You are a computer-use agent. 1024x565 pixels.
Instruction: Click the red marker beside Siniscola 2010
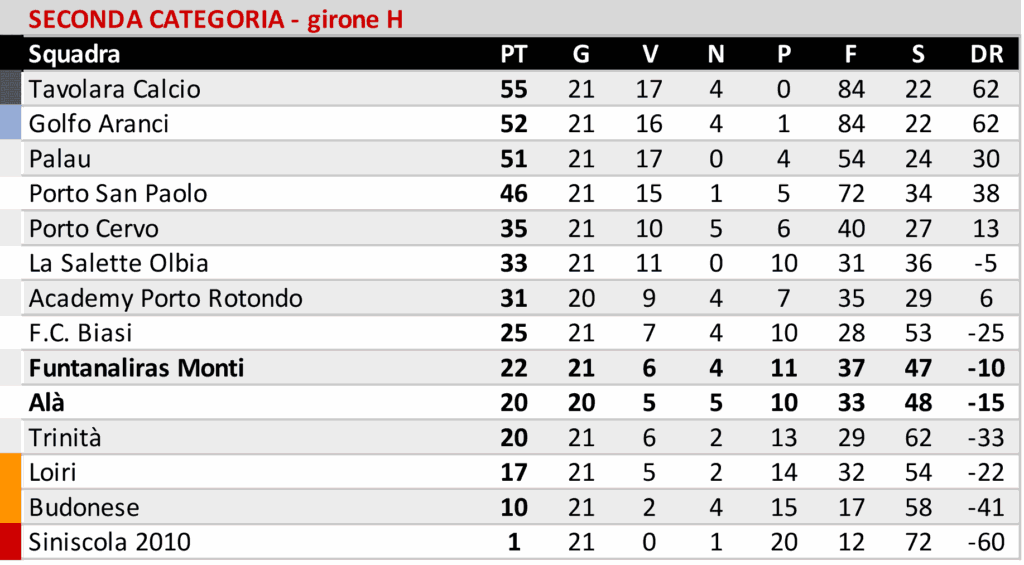point(11,542)
